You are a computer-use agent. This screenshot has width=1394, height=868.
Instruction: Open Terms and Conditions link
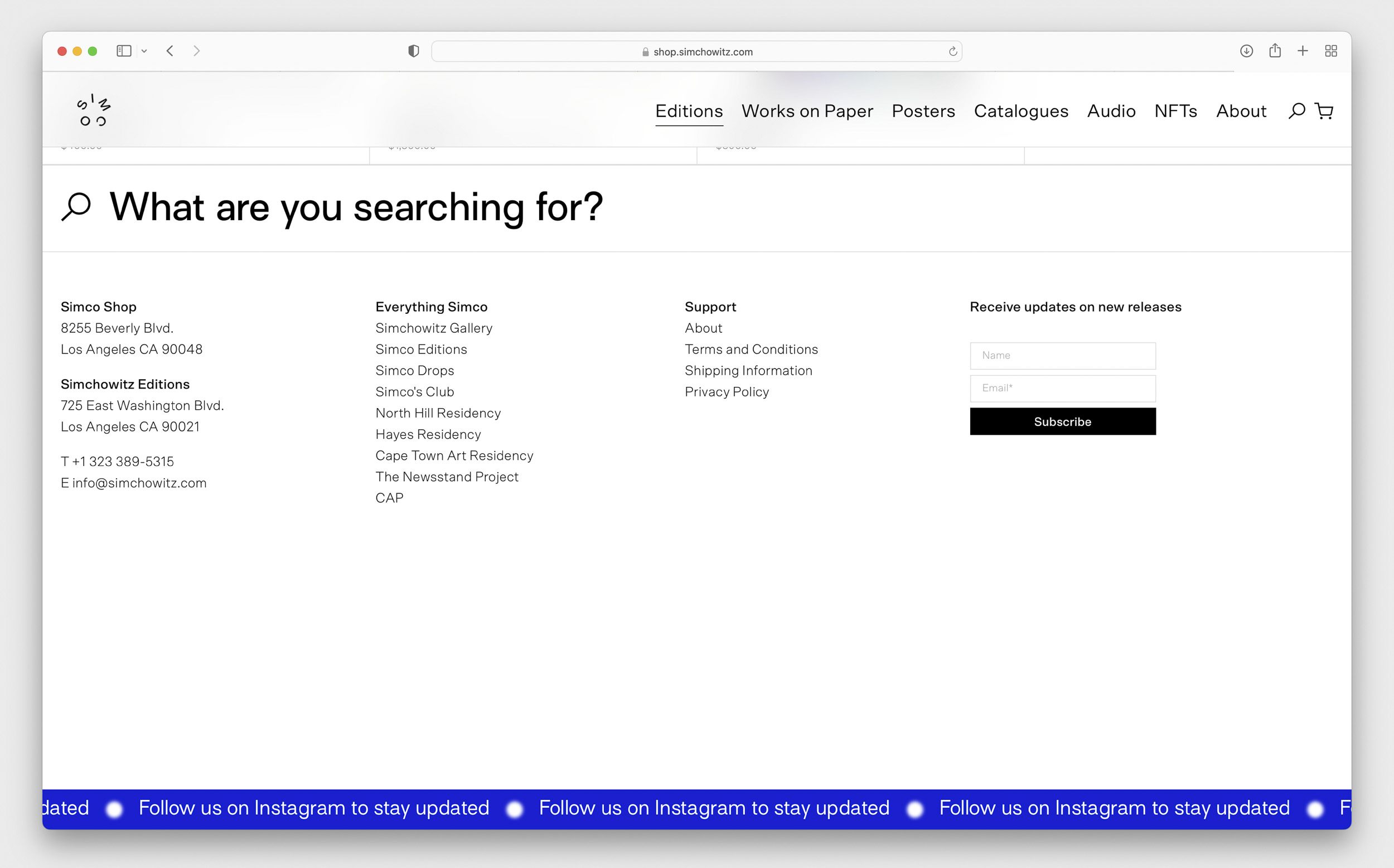coord(751,349)
